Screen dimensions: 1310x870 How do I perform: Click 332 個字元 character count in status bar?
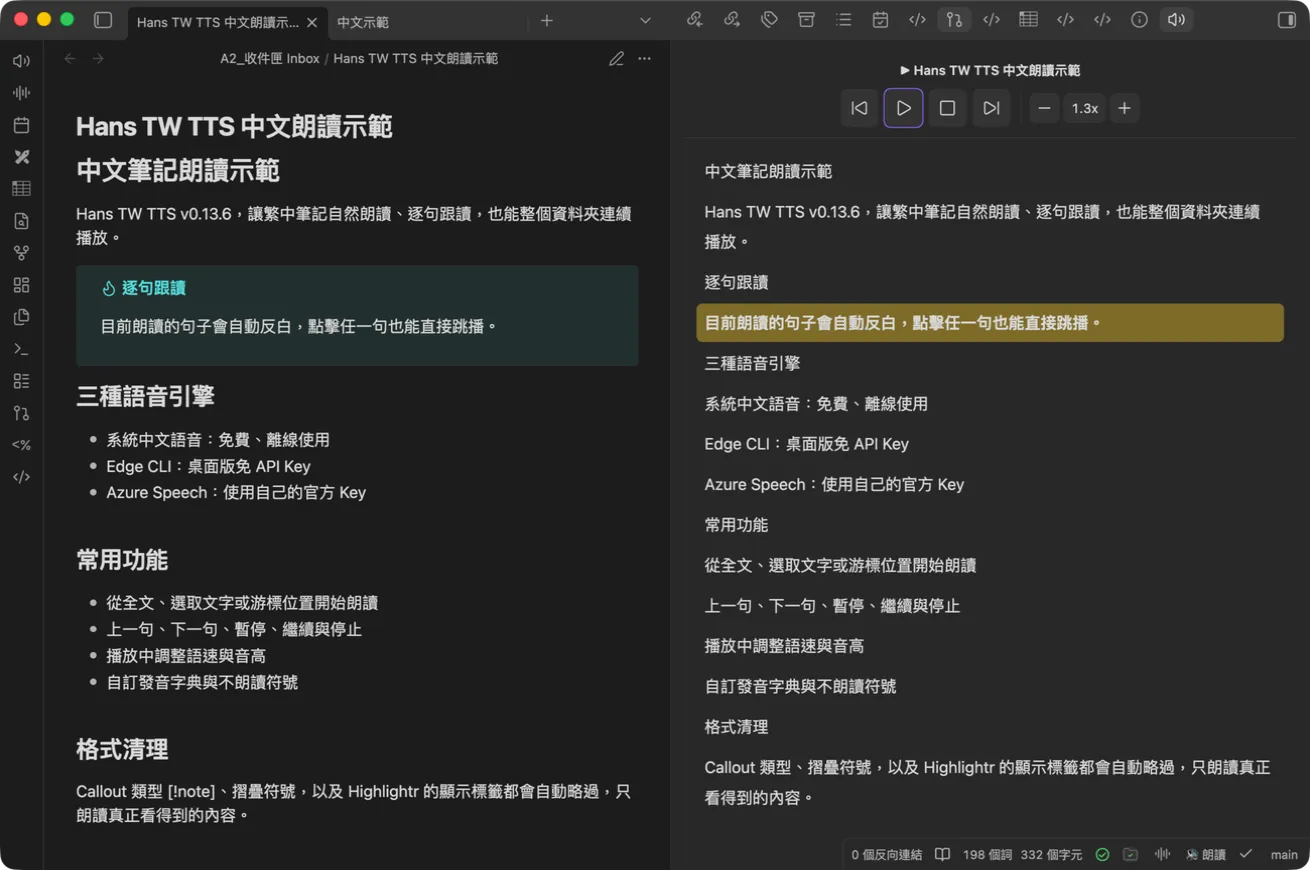pyautogui.click(x=1052, y=855)
